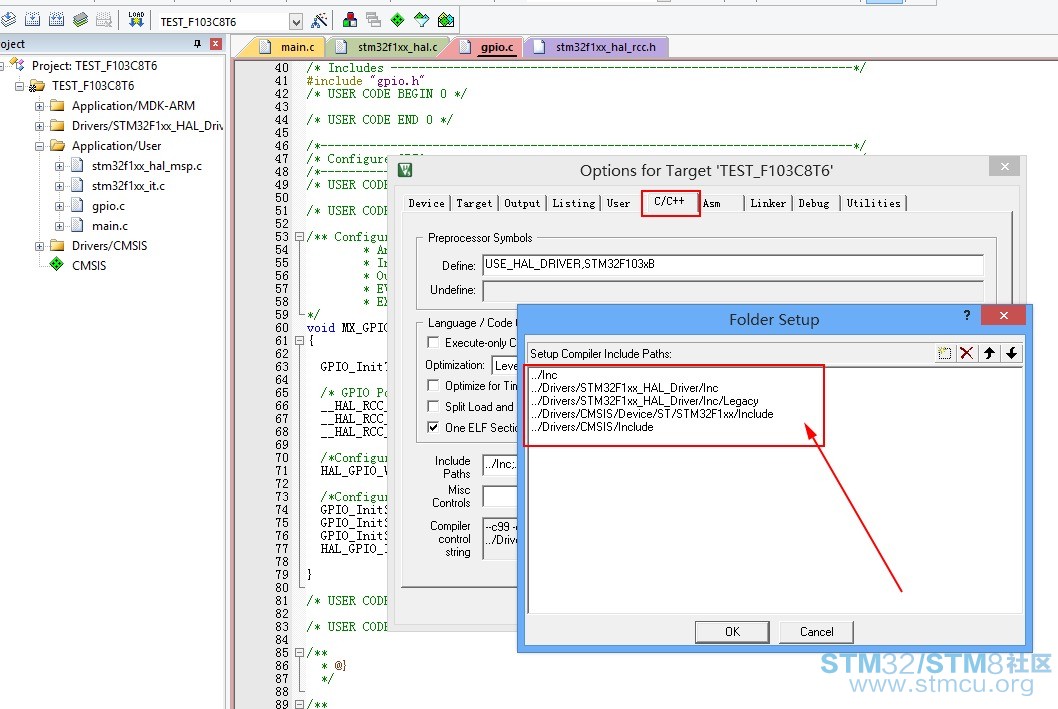1058x709 pixels.
Task: Click Move Up arrow in Folder Setup
Action: coord(989,353)
